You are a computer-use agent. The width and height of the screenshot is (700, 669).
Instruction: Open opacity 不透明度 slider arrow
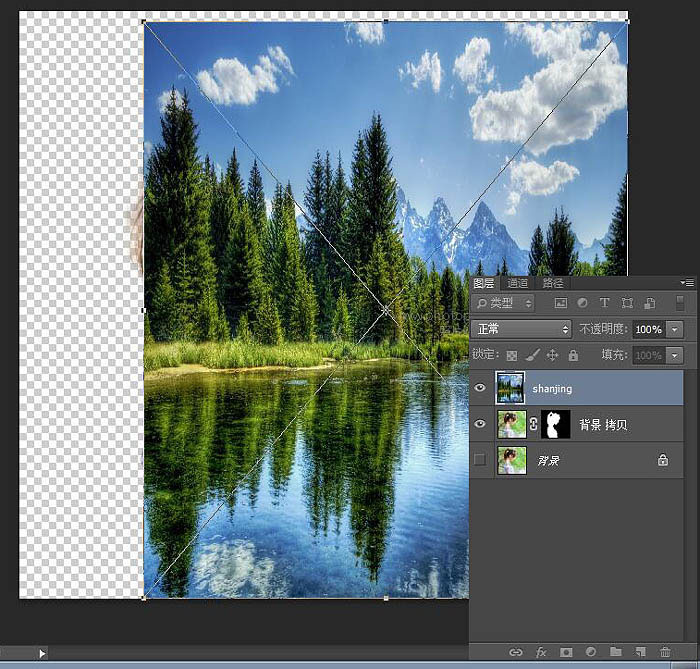(x=675, y=330)
